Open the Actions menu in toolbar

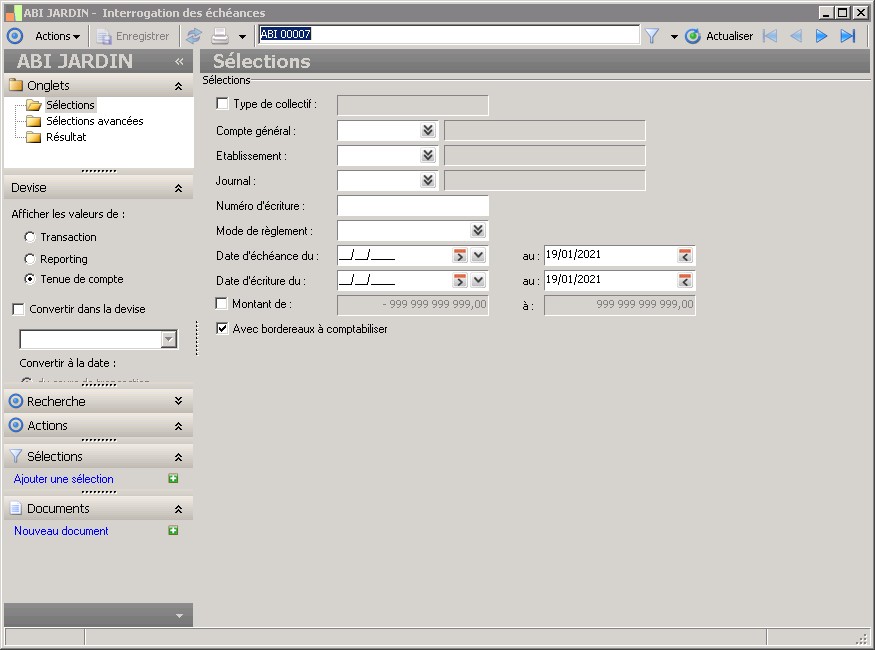point(57,36)
